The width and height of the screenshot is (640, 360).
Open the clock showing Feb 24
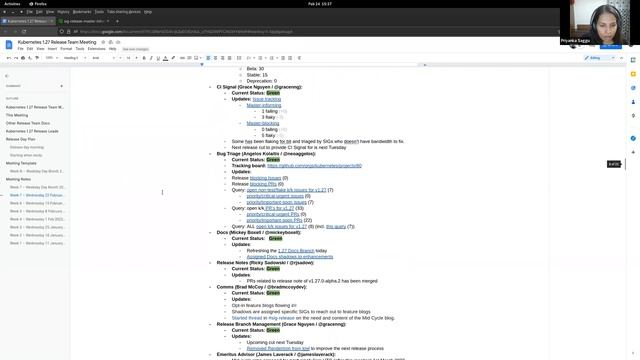pyautogui.click(x=320, y=4)
